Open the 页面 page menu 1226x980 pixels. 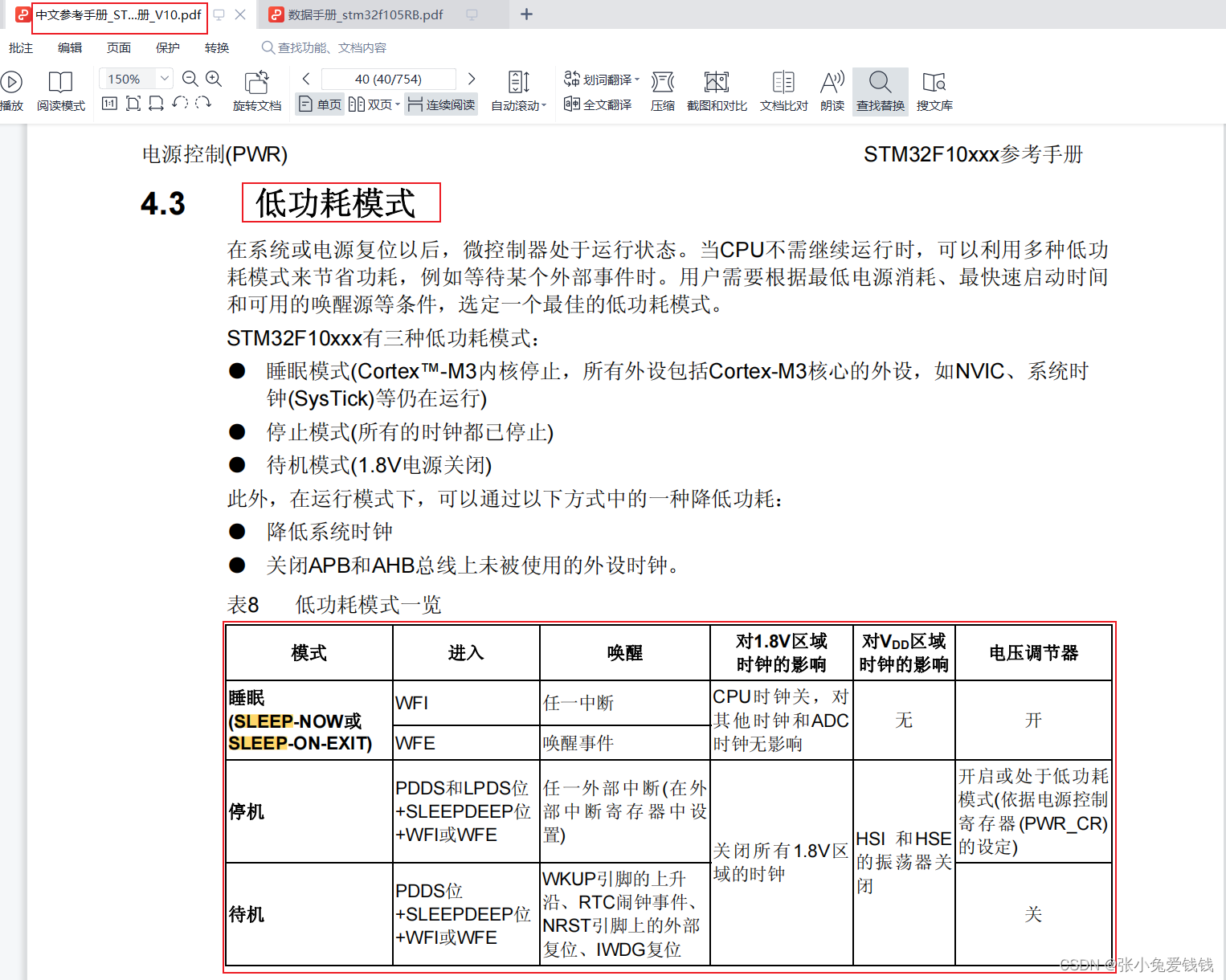pos(119,48)
